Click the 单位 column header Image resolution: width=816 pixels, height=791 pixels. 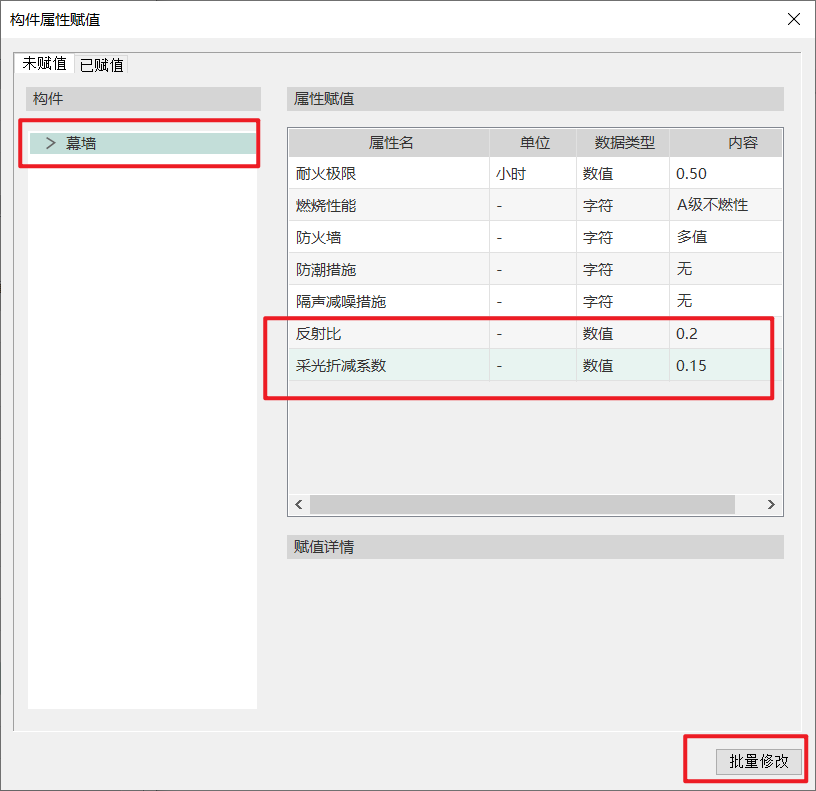(533, 143)
